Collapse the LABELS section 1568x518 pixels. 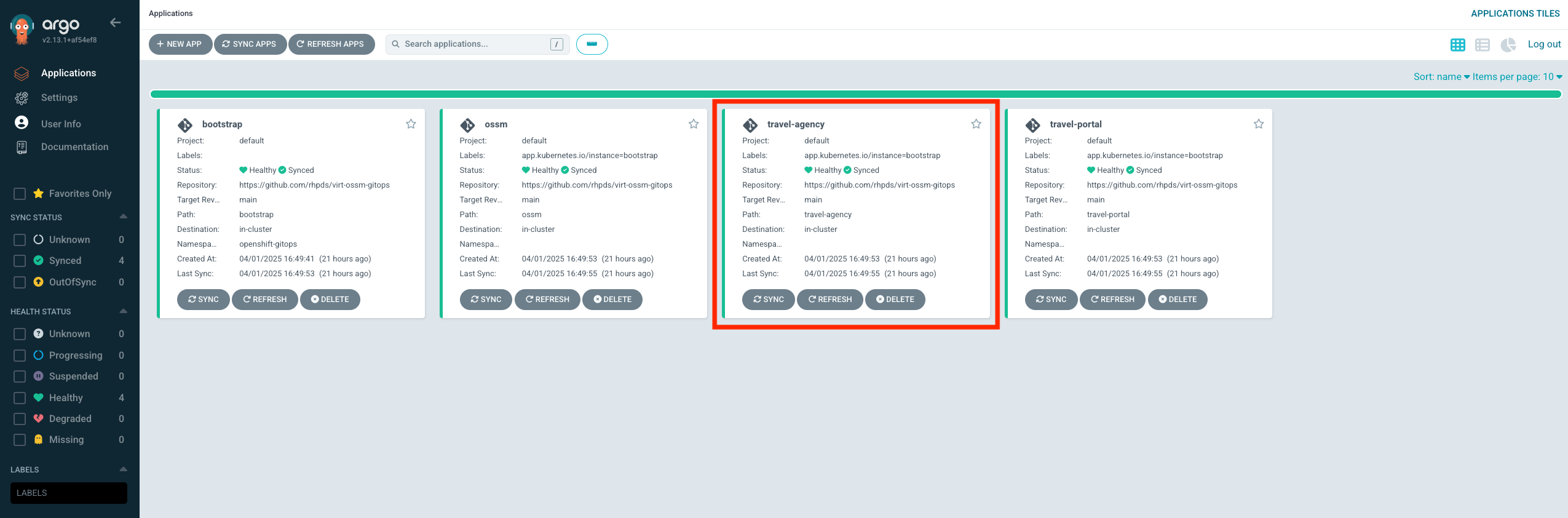click(x=123, y=469)
